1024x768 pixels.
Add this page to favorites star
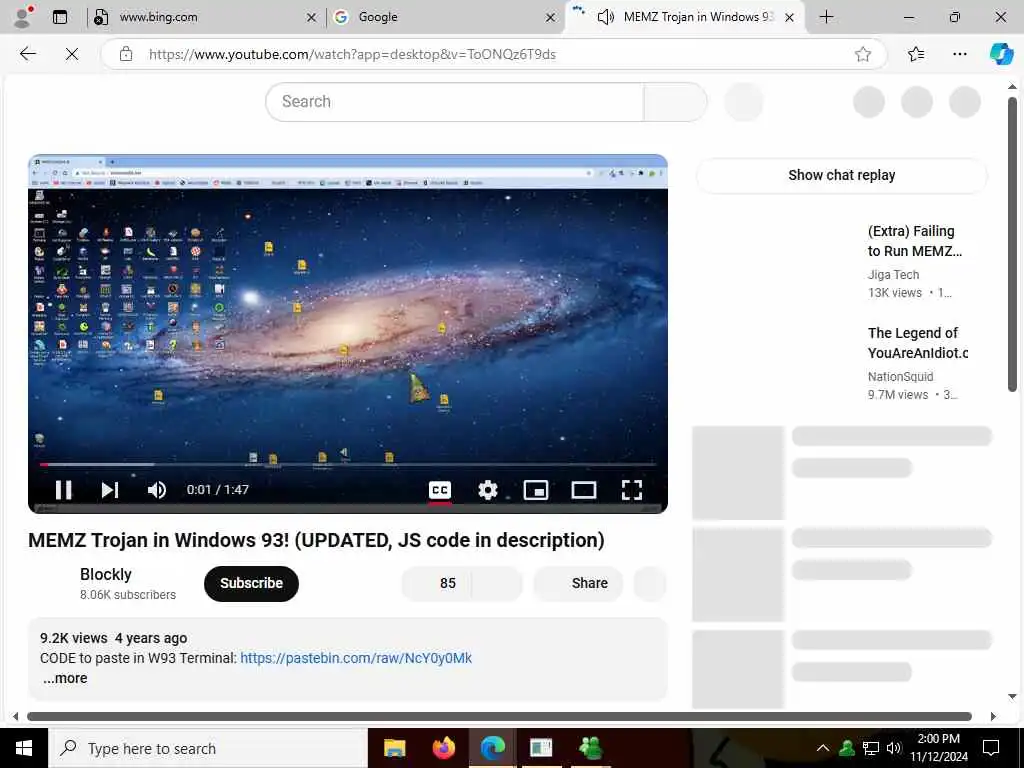(863, 54)
